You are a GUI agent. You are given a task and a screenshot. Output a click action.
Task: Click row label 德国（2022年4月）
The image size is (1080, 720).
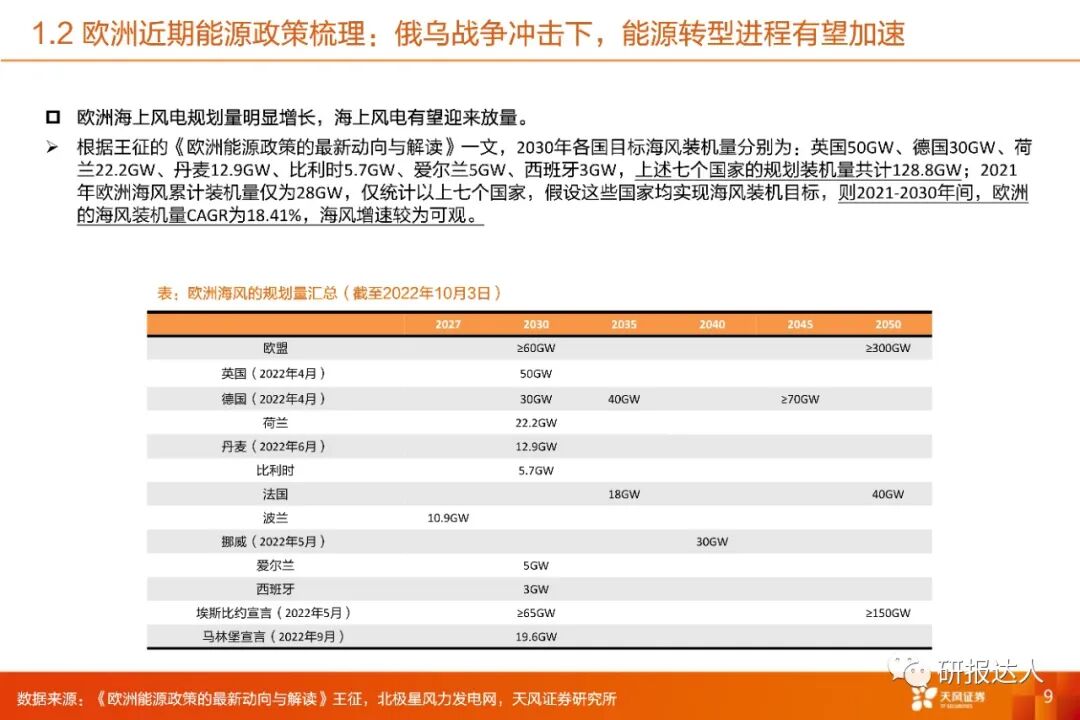coord(273,399)
